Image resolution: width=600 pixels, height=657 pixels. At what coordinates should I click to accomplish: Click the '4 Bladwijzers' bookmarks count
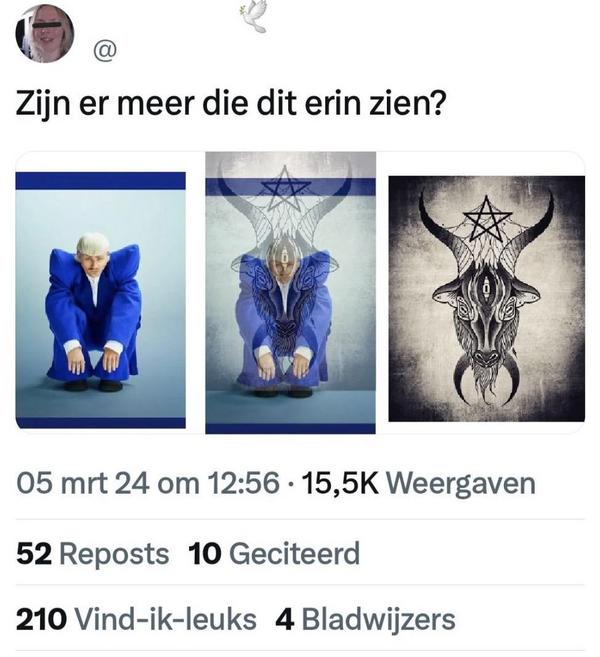[x=365, y=619]
